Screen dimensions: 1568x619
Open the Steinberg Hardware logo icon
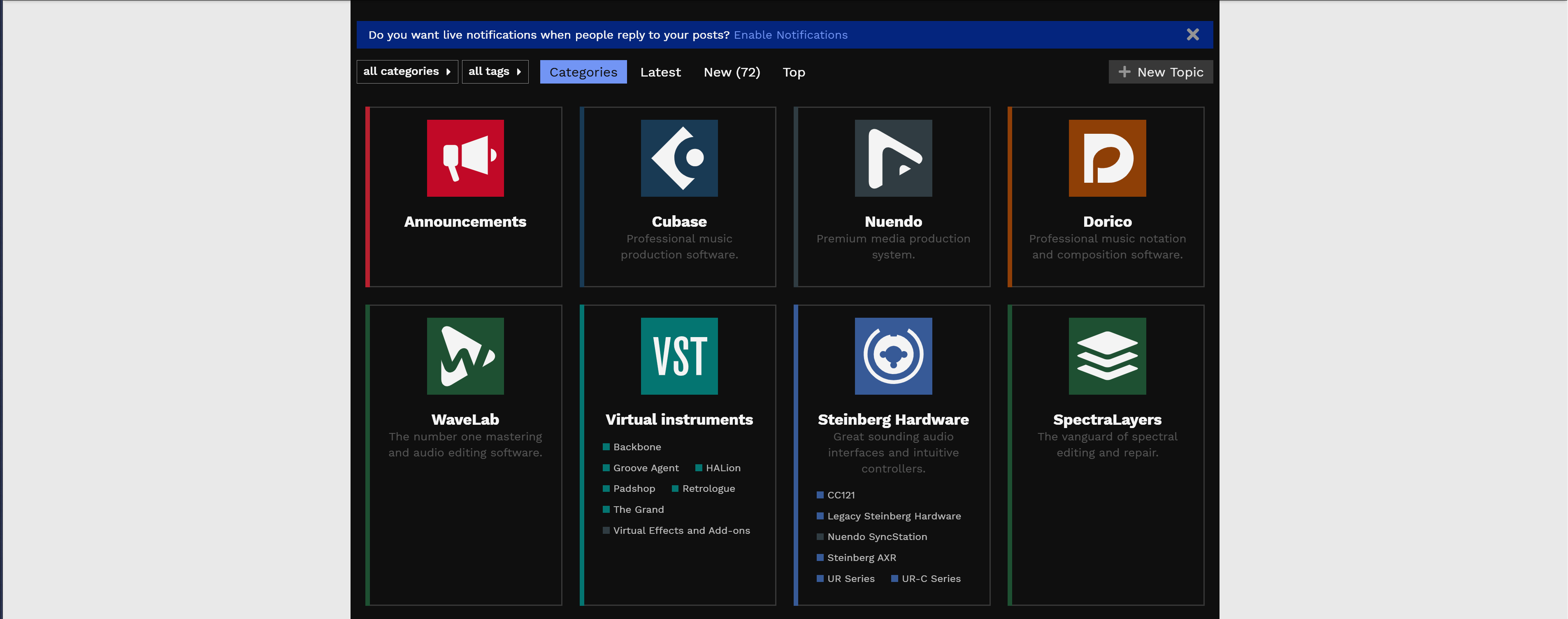893,356
